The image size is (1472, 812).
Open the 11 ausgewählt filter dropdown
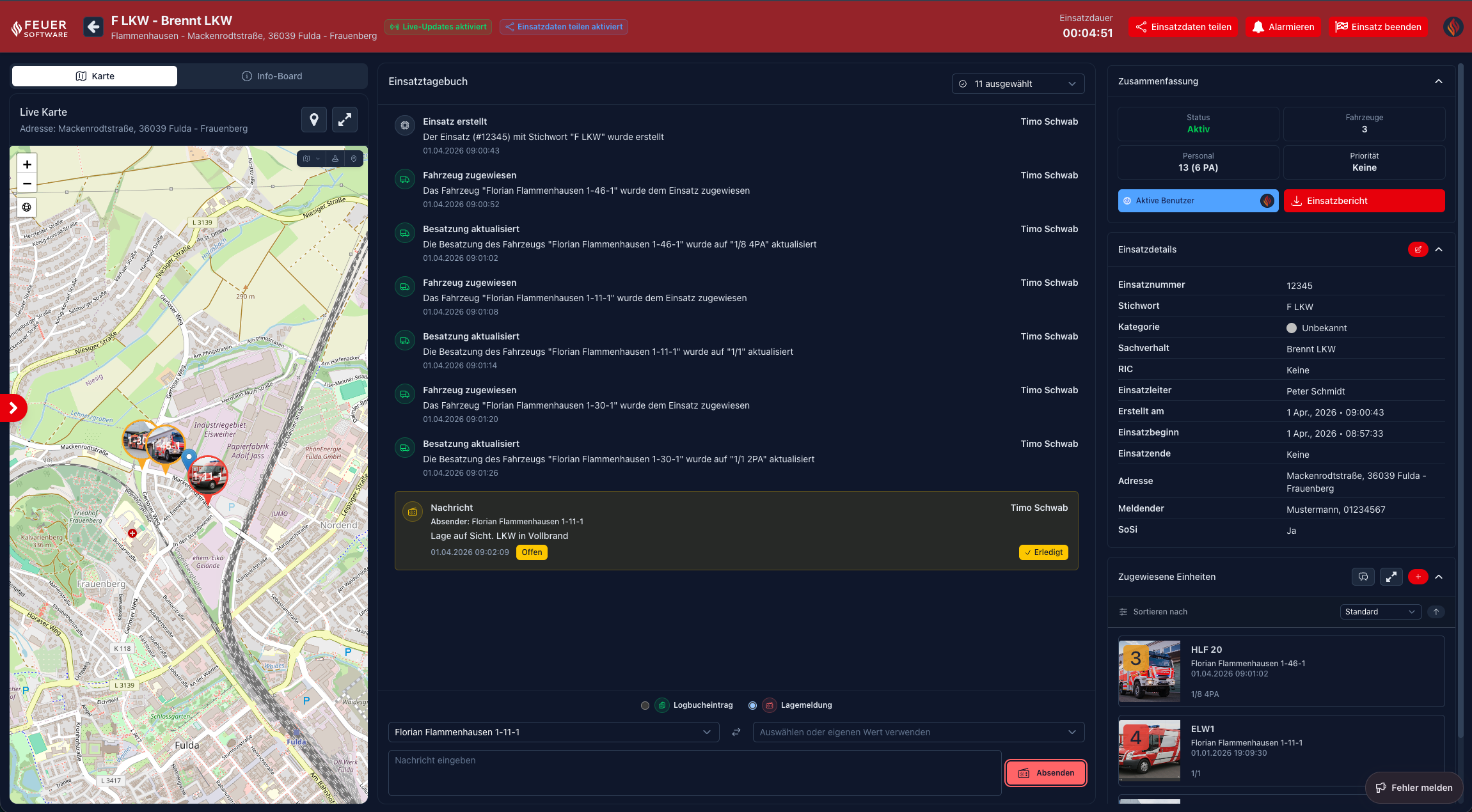[x=1017, y=83]
